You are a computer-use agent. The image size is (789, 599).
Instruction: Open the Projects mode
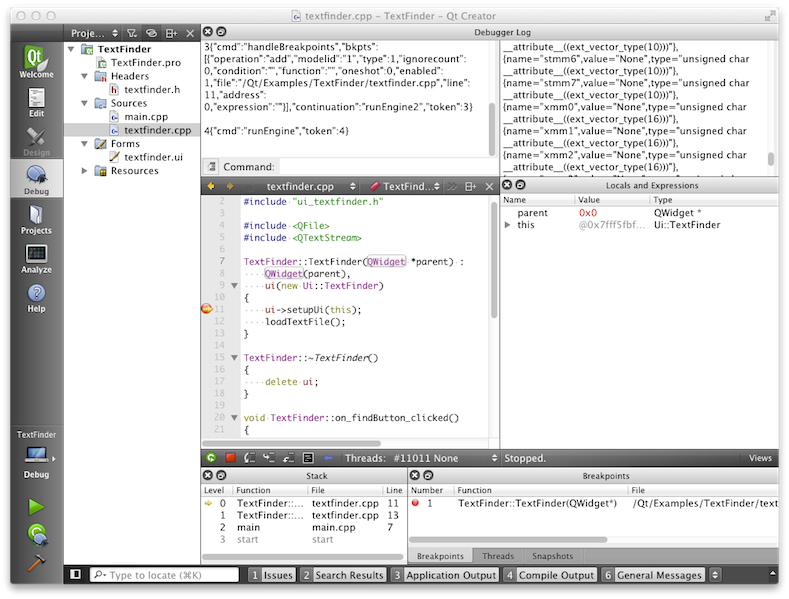coord(36,219)
